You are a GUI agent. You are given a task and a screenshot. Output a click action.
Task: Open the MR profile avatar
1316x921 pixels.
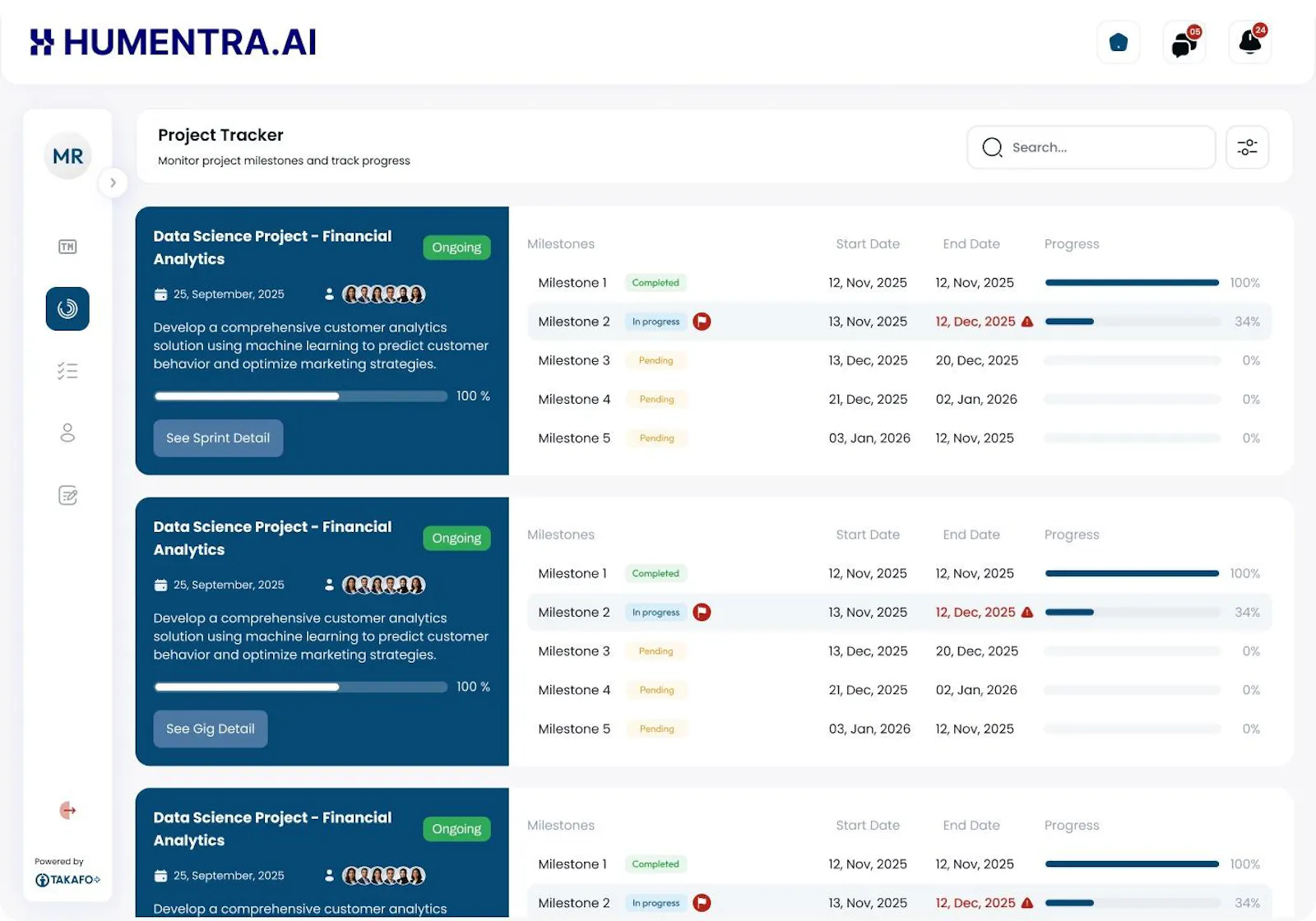tap(67, 156)
